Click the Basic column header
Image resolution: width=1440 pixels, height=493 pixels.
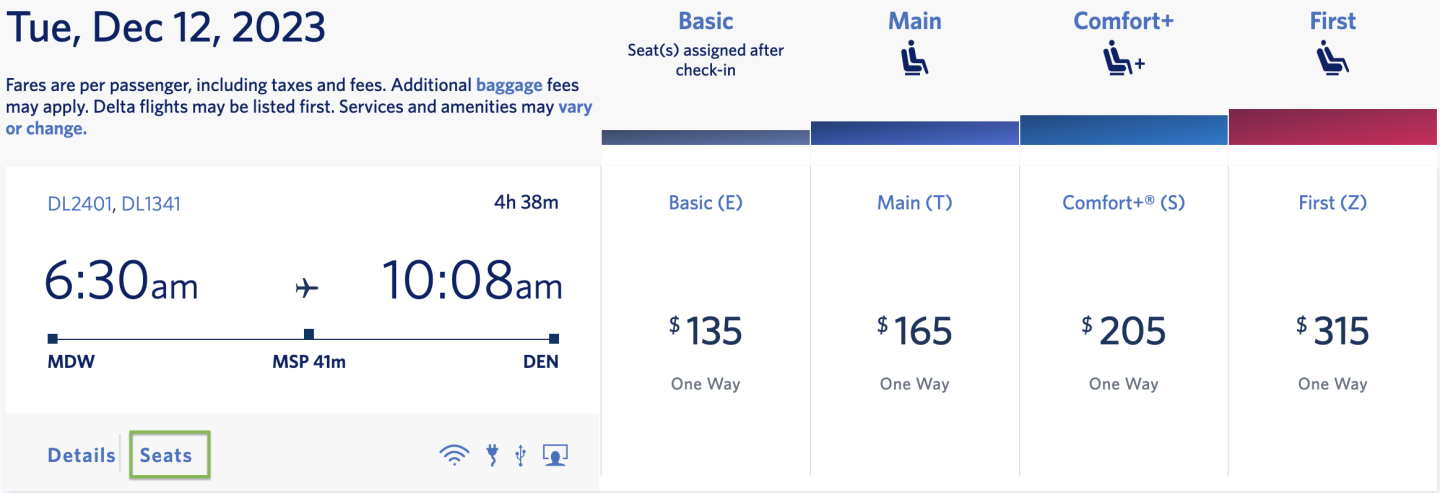click(x=706, y=21)
